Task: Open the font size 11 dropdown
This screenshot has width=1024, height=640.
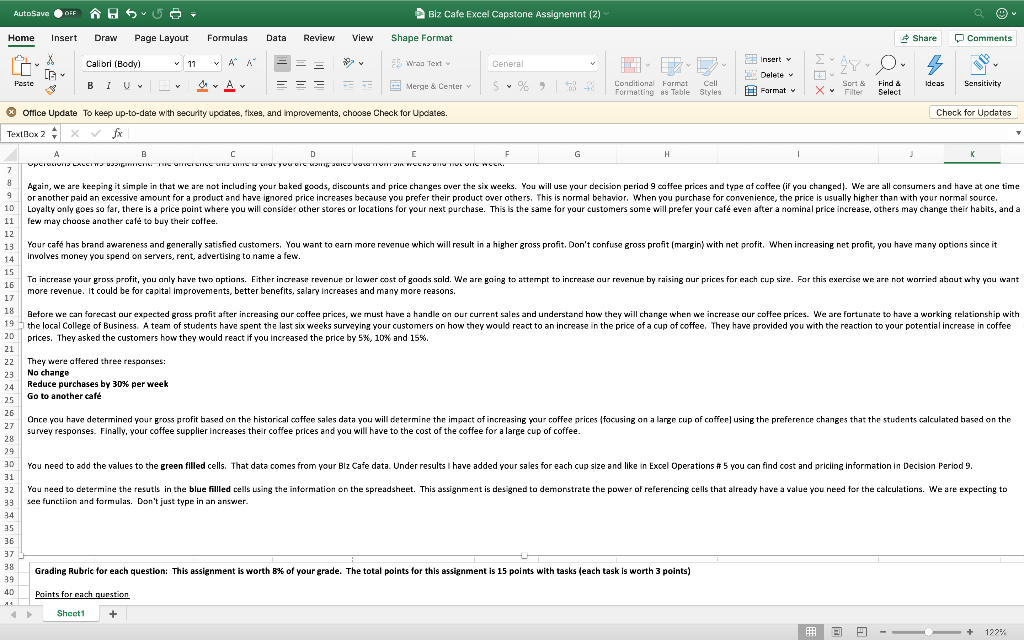Action: coord(216,63)
